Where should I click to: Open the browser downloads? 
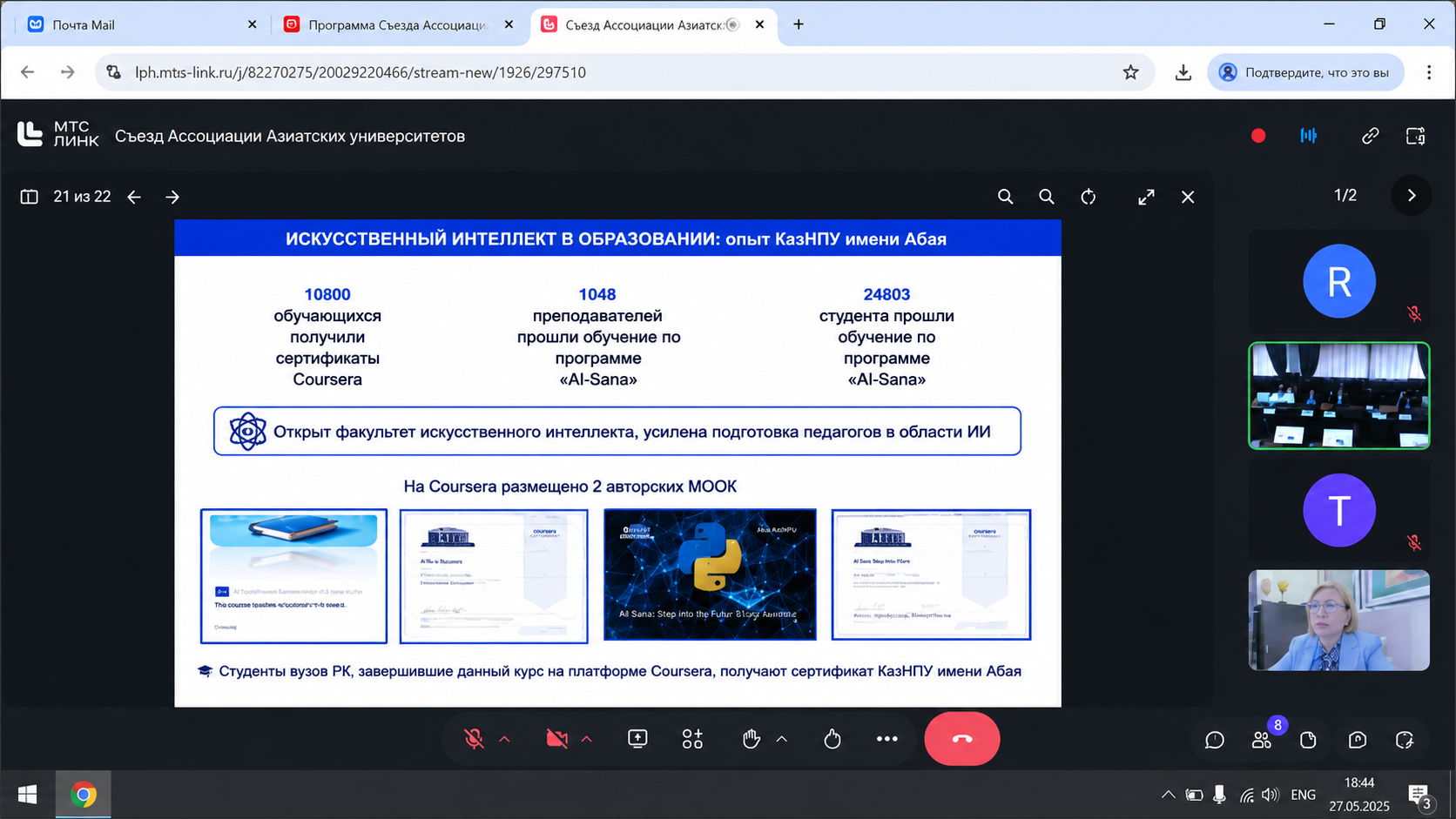pyautogui.click(x=1183, y=72)
